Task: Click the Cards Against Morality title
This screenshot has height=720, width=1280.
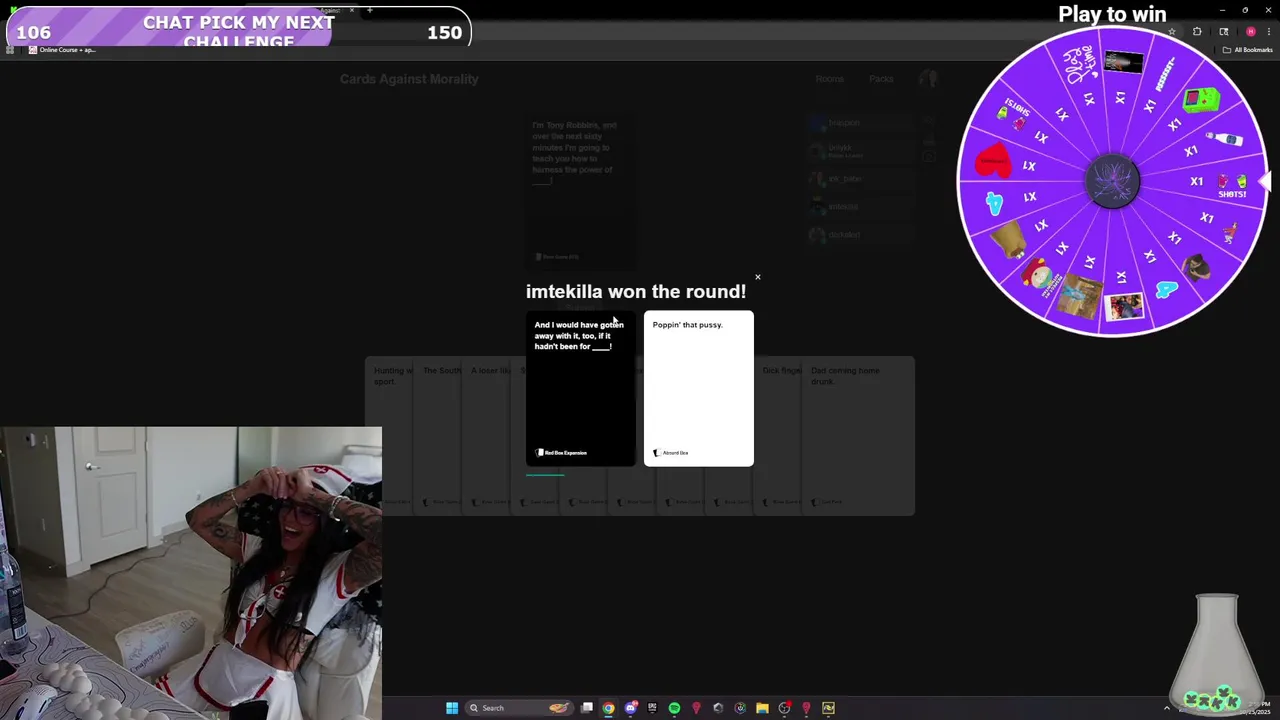Action: pyautogui.click(x=409, y=79)
